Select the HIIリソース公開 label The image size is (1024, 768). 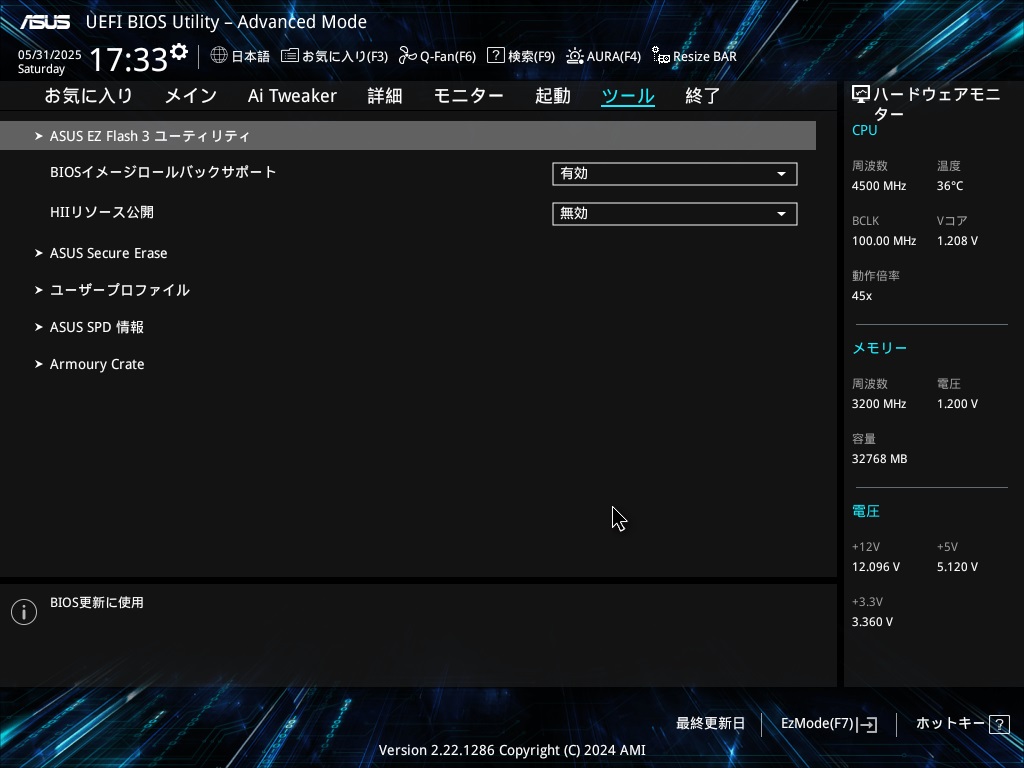(x=102, y=212)
